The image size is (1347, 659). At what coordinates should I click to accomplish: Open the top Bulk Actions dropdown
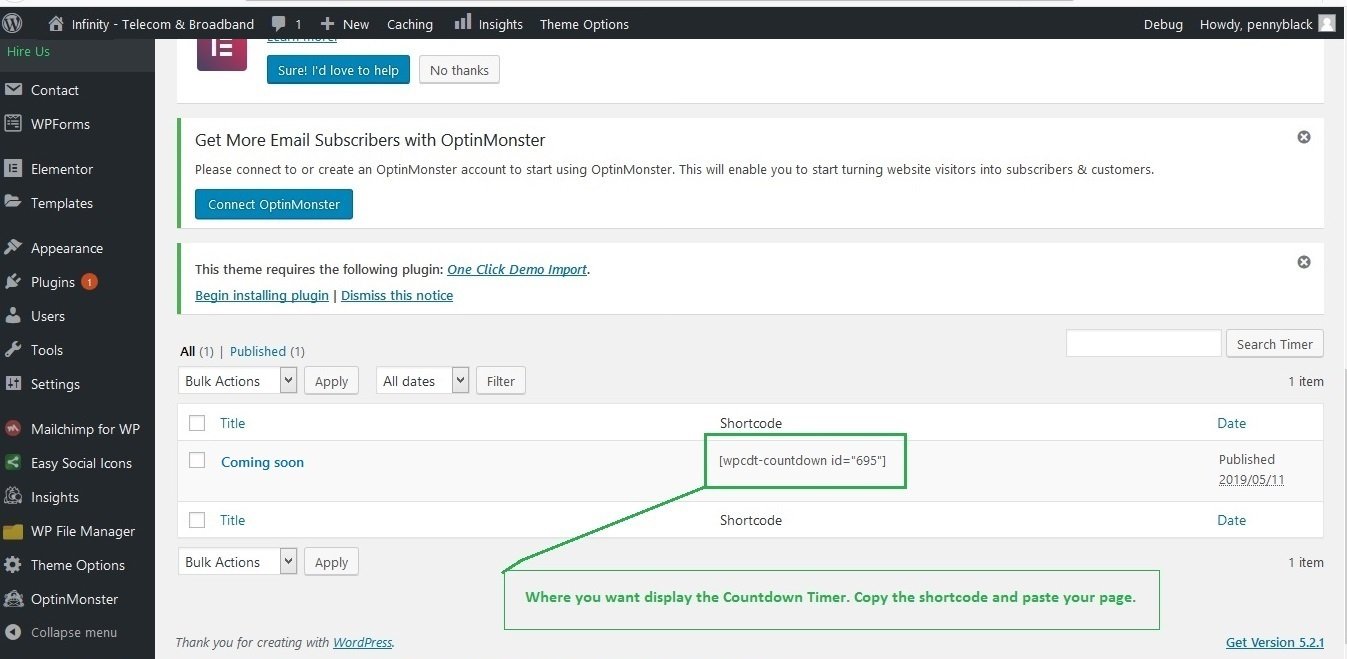(238, 381)
